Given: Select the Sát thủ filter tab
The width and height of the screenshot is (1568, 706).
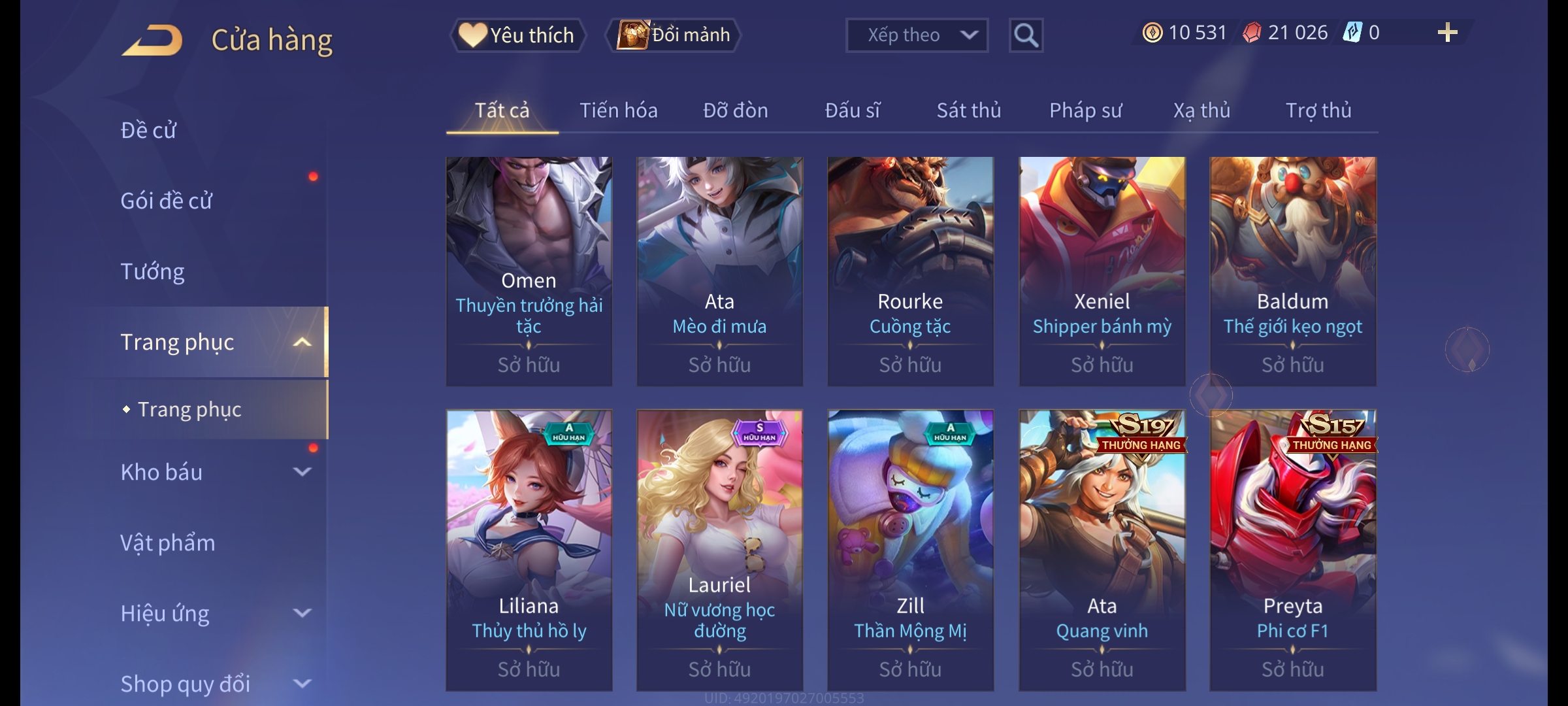Looking at the screenshot, I should point(969,110).
